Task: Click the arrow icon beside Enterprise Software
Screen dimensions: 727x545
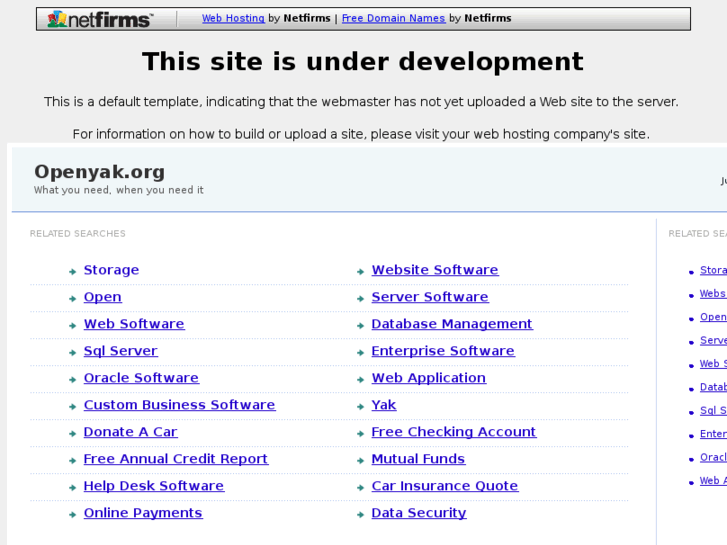Action: pyautogui.click(x=360, y=353)
